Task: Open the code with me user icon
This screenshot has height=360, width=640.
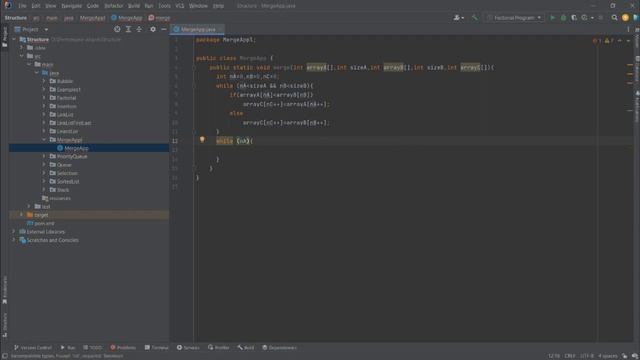Action: 458,18
